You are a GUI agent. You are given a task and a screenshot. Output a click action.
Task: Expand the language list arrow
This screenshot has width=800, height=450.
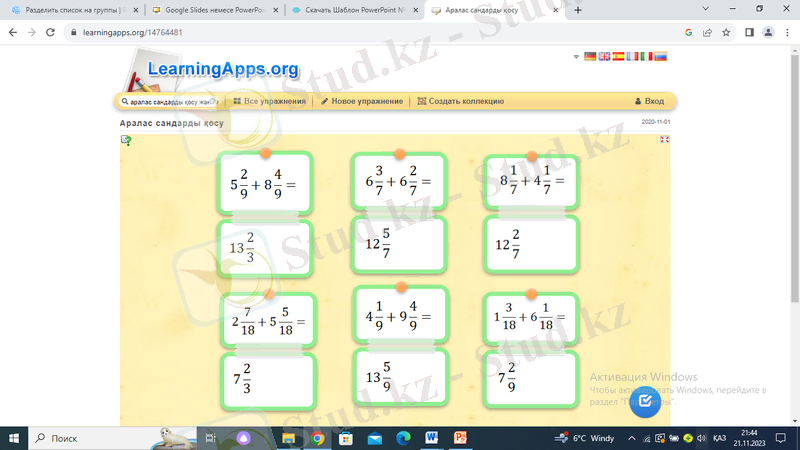click(576, 57)
